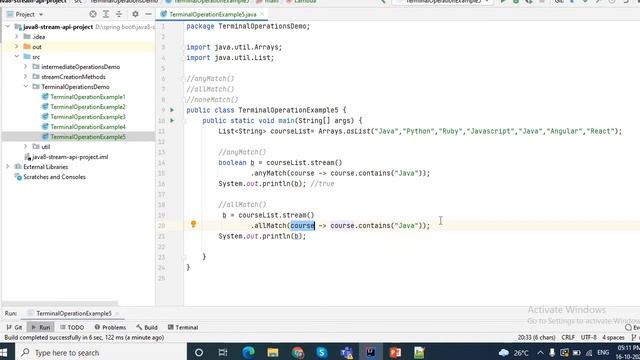Open the Windows Start menu
Viewport: 640px width, 360px height.
(x=5, y=352)
